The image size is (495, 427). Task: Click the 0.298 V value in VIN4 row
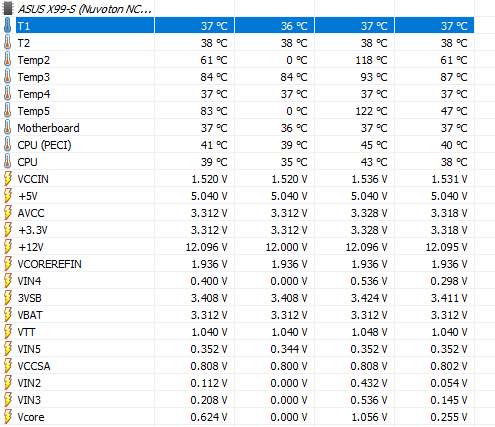coord(449,281)
